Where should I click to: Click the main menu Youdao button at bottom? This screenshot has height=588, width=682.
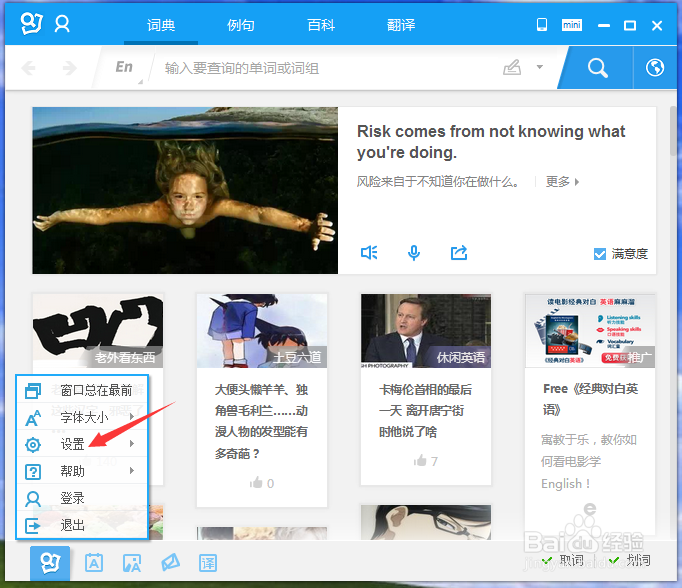(x=50, y=563)
